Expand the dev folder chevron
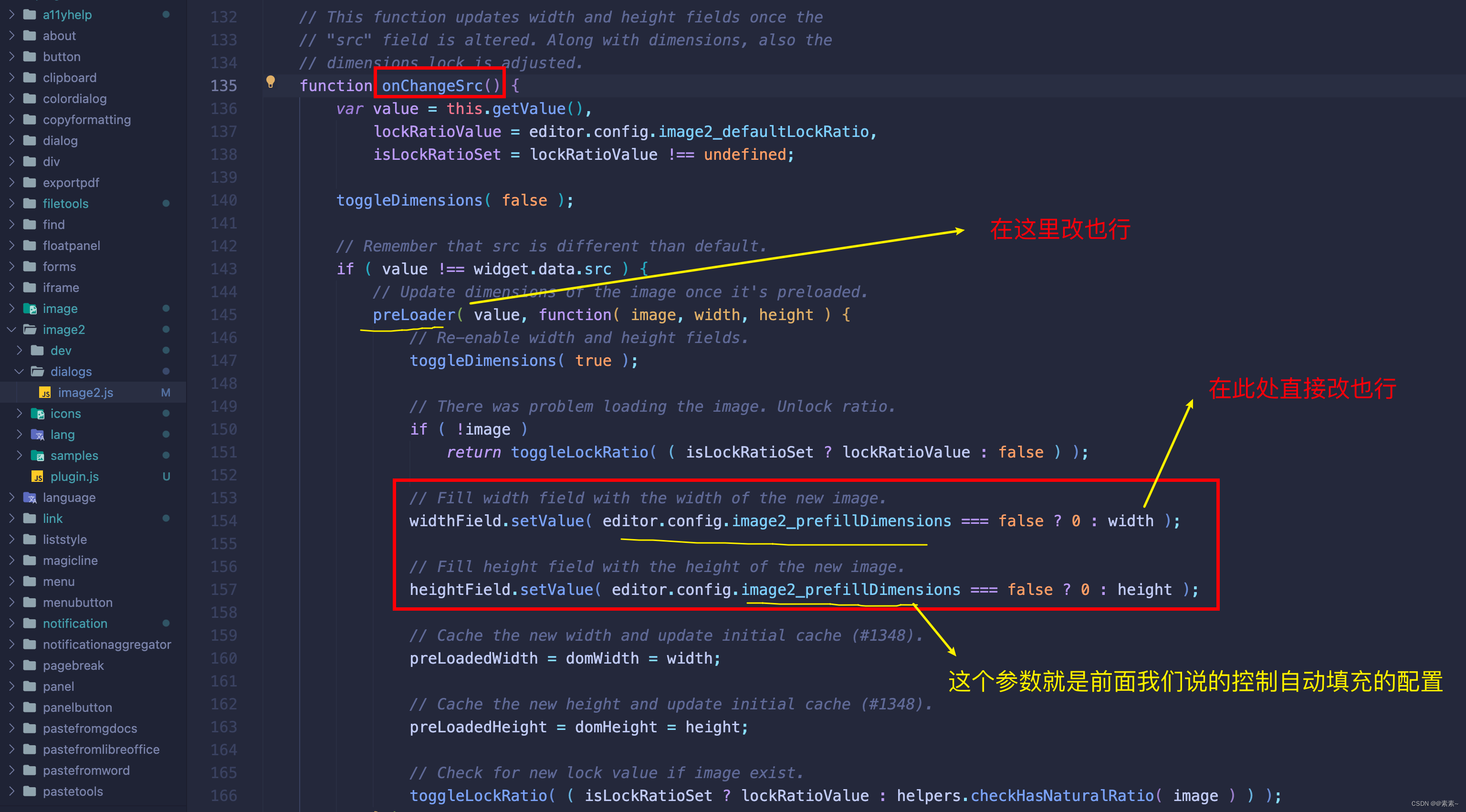Viewport: 1466px width, 812px height. coord(20,351)
